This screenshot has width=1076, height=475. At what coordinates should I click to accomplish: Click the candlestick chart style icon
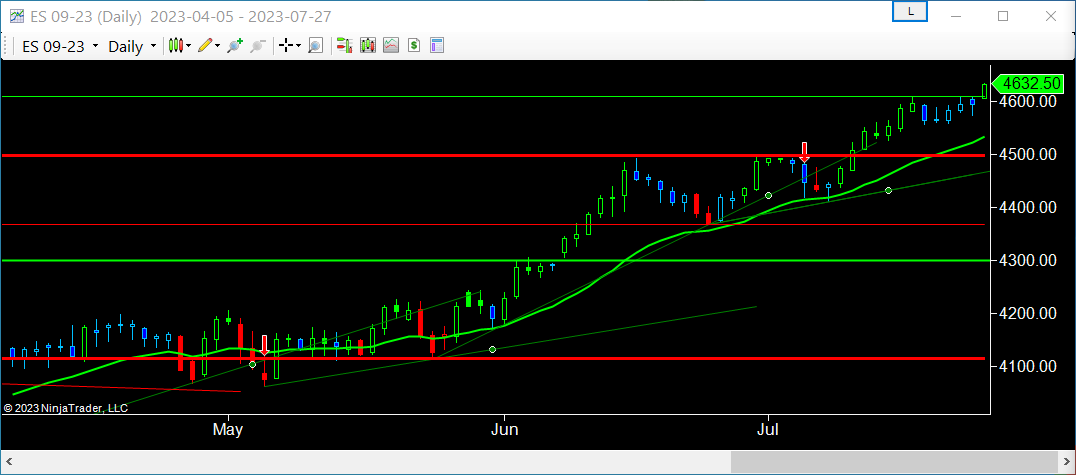point(176,46)
